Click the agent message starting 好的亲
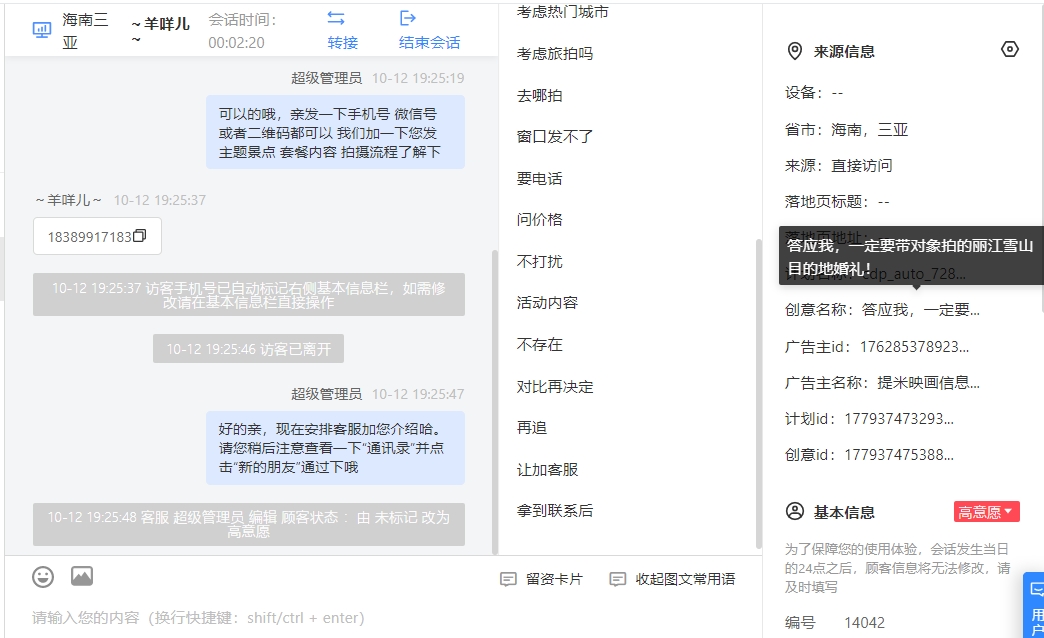Image resolution: width=1044 pixels, height=638 pixels. pos(336,448)
